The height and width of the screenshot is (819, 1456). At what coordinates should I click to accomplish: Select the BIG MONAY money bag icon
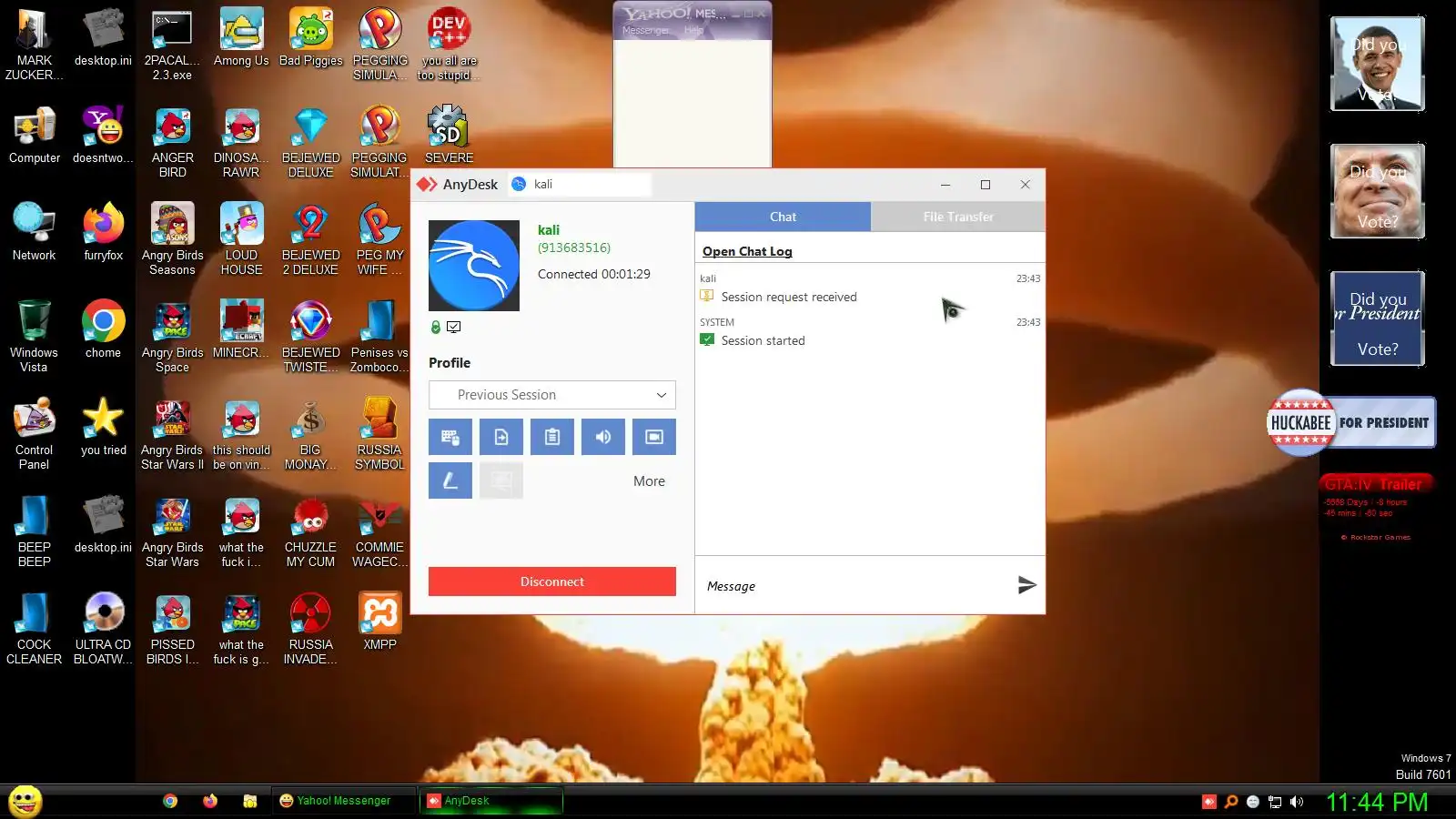pyautogui.click(x=311, y=433)
